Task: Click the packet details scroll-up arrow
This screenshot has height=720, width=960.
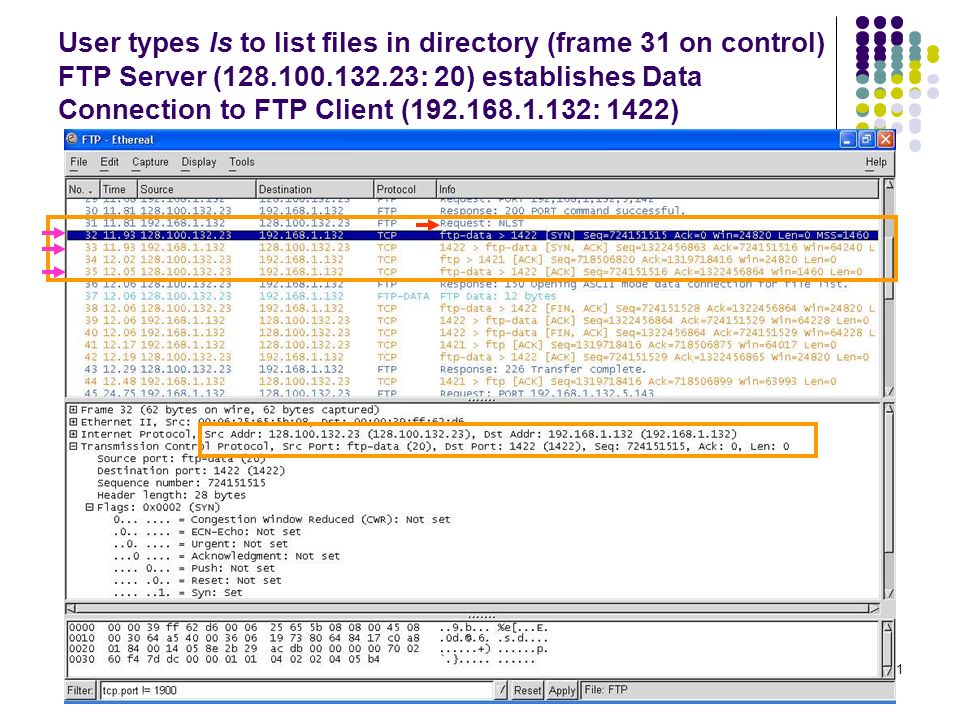Action: 888,408
